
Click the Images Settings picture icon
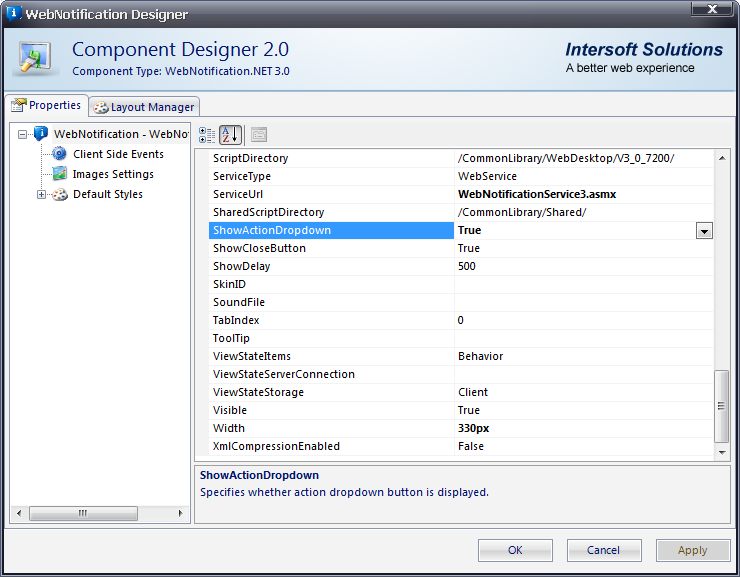pos(60,174)
